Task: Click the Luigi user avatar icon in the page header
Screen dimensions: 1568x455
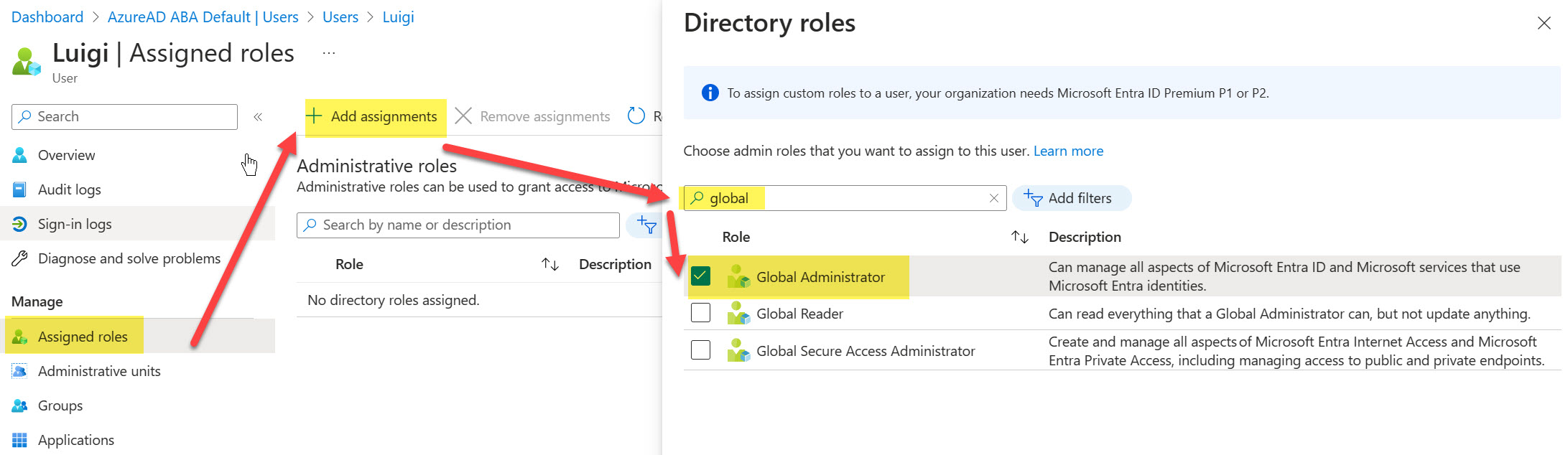Action: [x=27, y=61]
